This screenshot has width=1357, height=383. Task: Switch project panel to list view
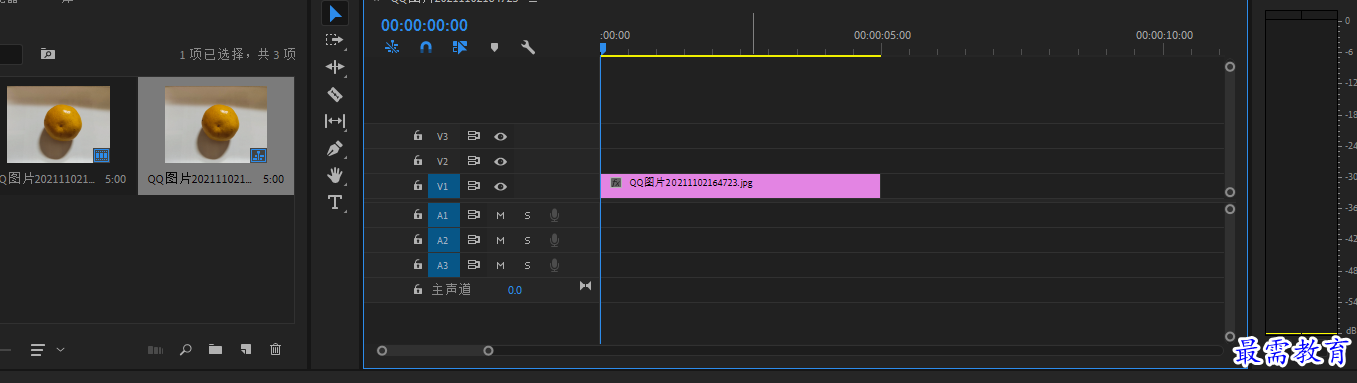click(x=38, y=350)
